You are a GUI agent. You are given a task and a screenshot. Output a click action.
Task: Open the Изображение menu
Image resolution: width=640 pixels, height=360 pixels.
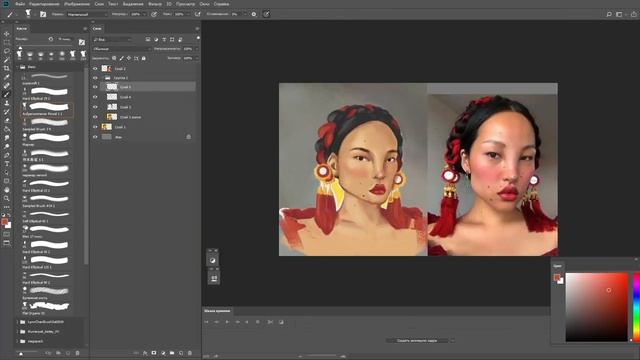click(77, 4)
